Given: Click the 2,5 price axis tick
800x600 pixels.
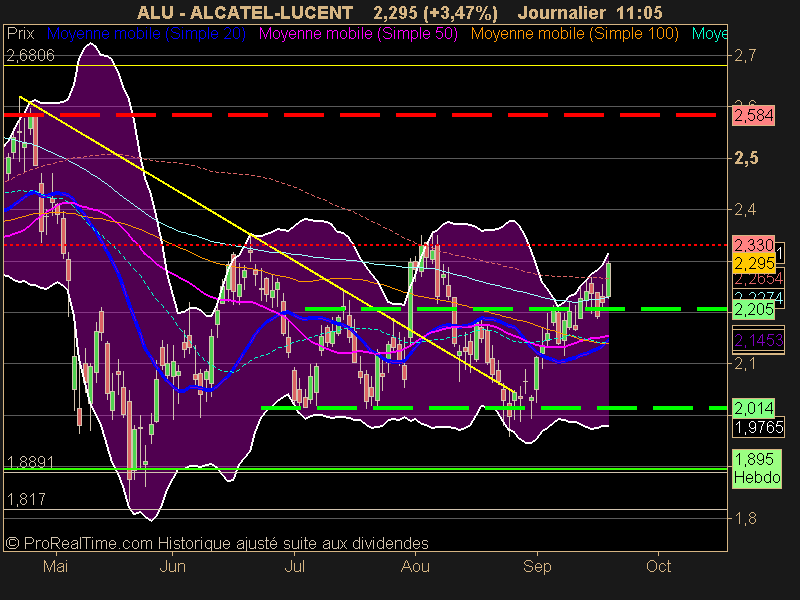Looking at the screenshot, I should tap(746, 158).
